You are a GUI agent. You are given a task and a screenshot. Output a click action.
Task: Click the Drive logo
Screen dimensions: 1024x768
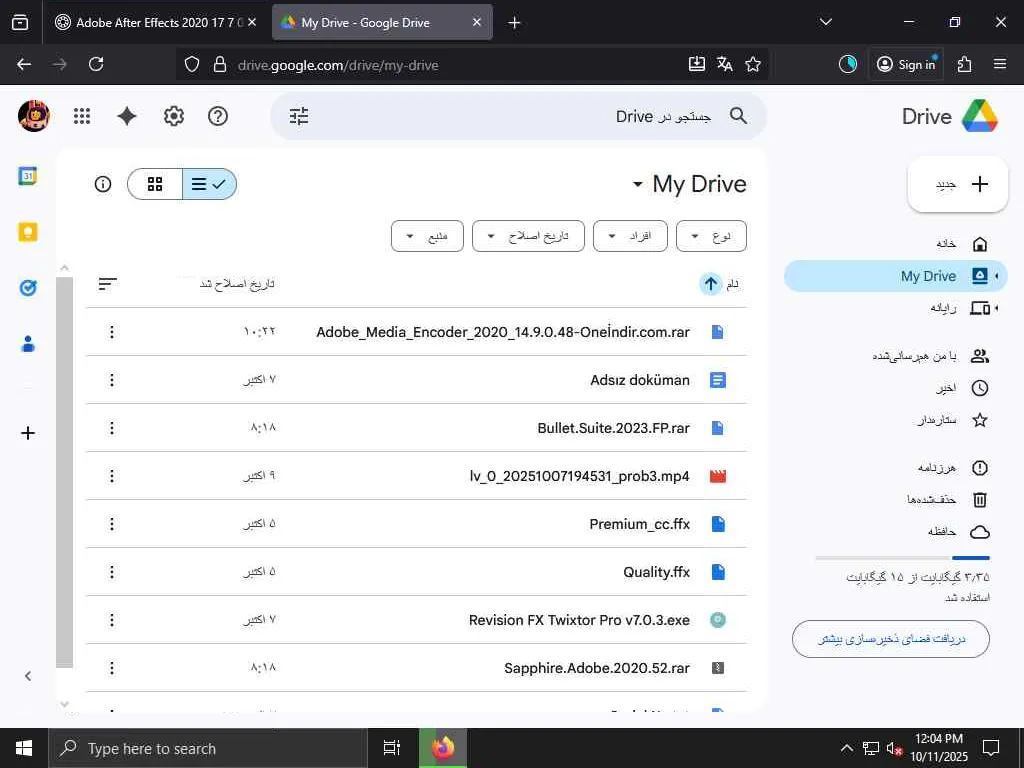(950, 116)
